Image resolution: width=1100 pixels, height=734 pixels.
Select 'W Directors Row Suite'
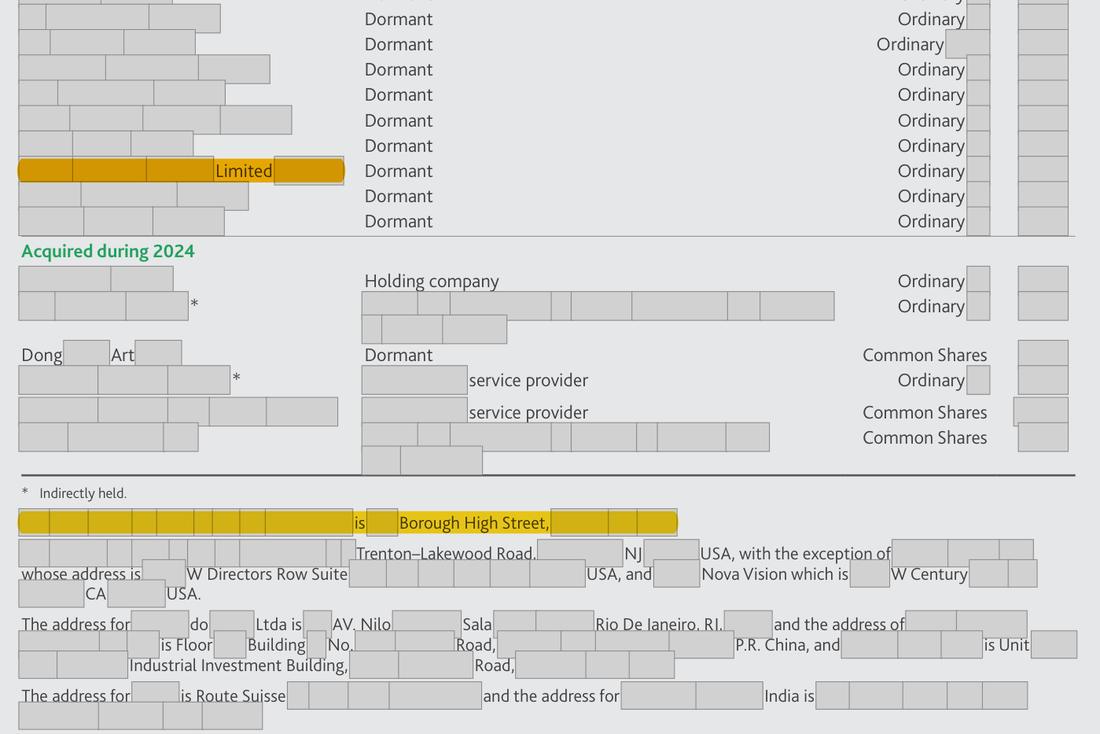(267, 574)
